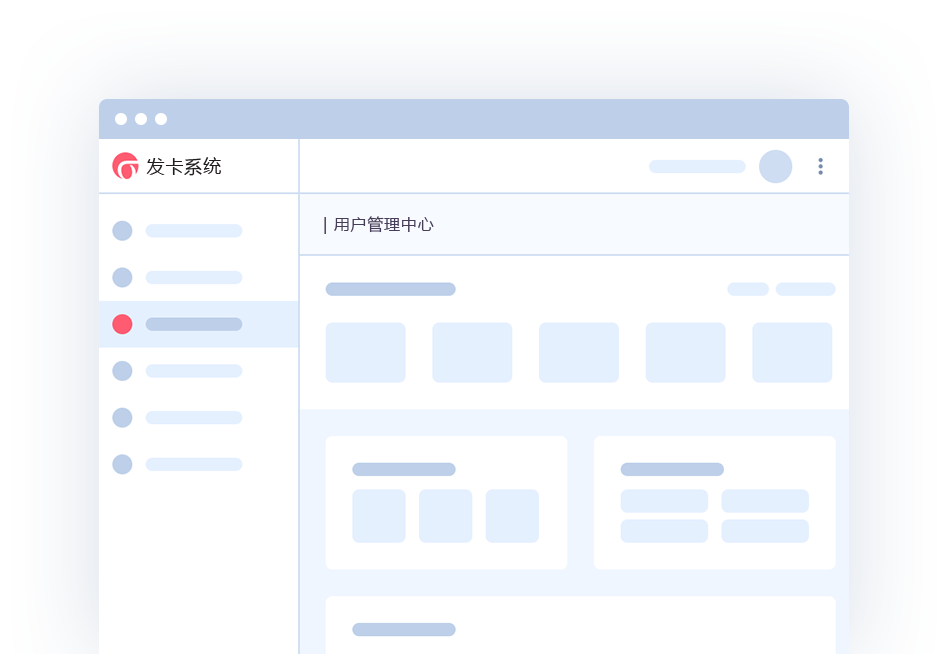Click the 发卡系统 title text
The height and width of the screenshot is (654, 949).
coord(184,167)
